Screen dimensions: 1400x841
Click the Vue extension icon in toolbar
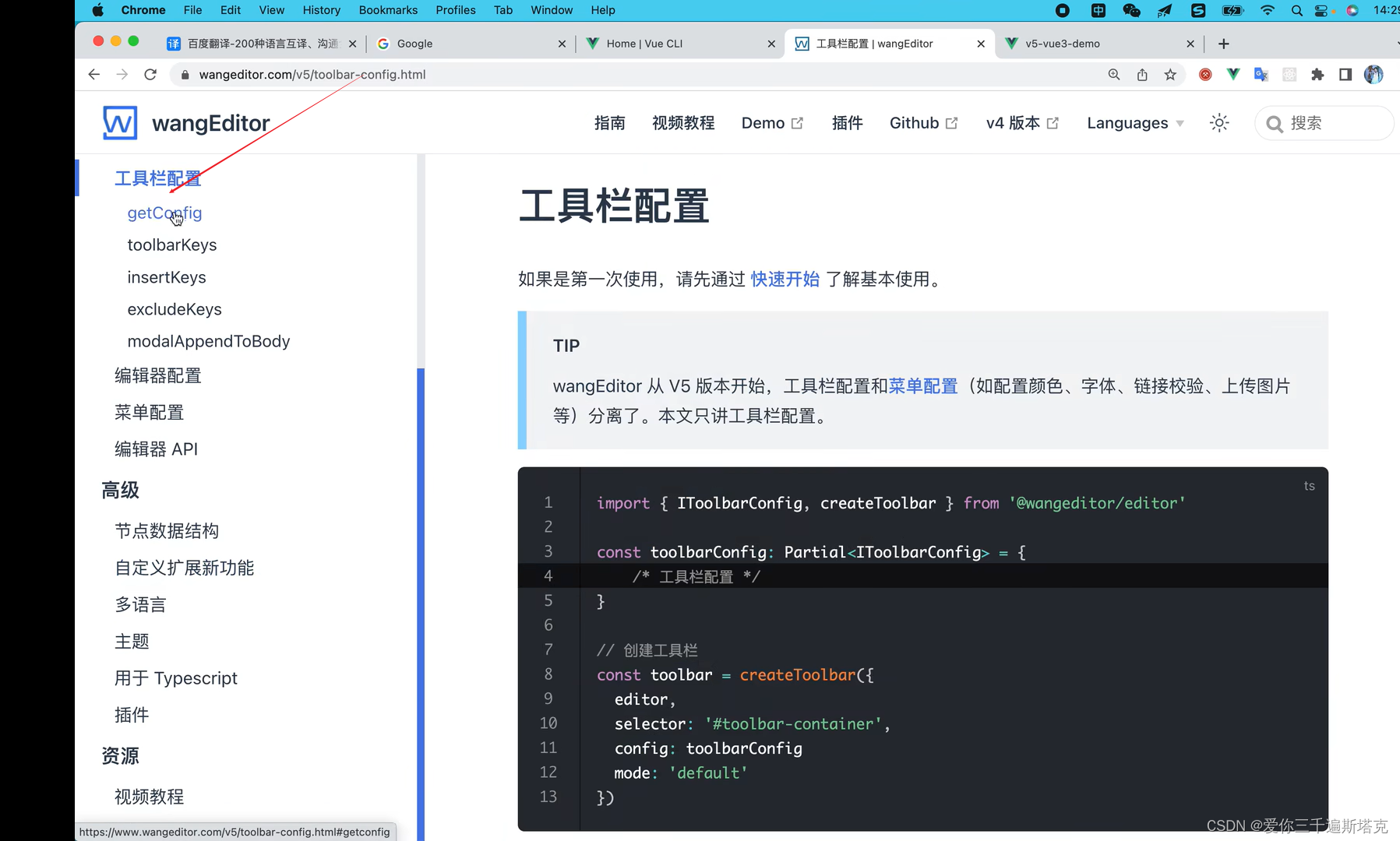tap(1233, 74)
